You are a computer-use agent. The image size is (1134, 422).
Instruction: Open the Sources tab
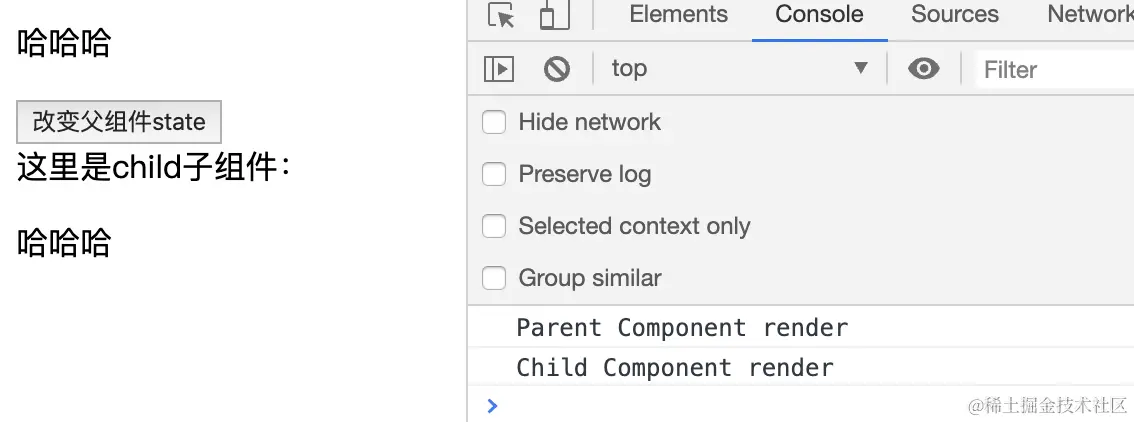(x=955, y=14)
